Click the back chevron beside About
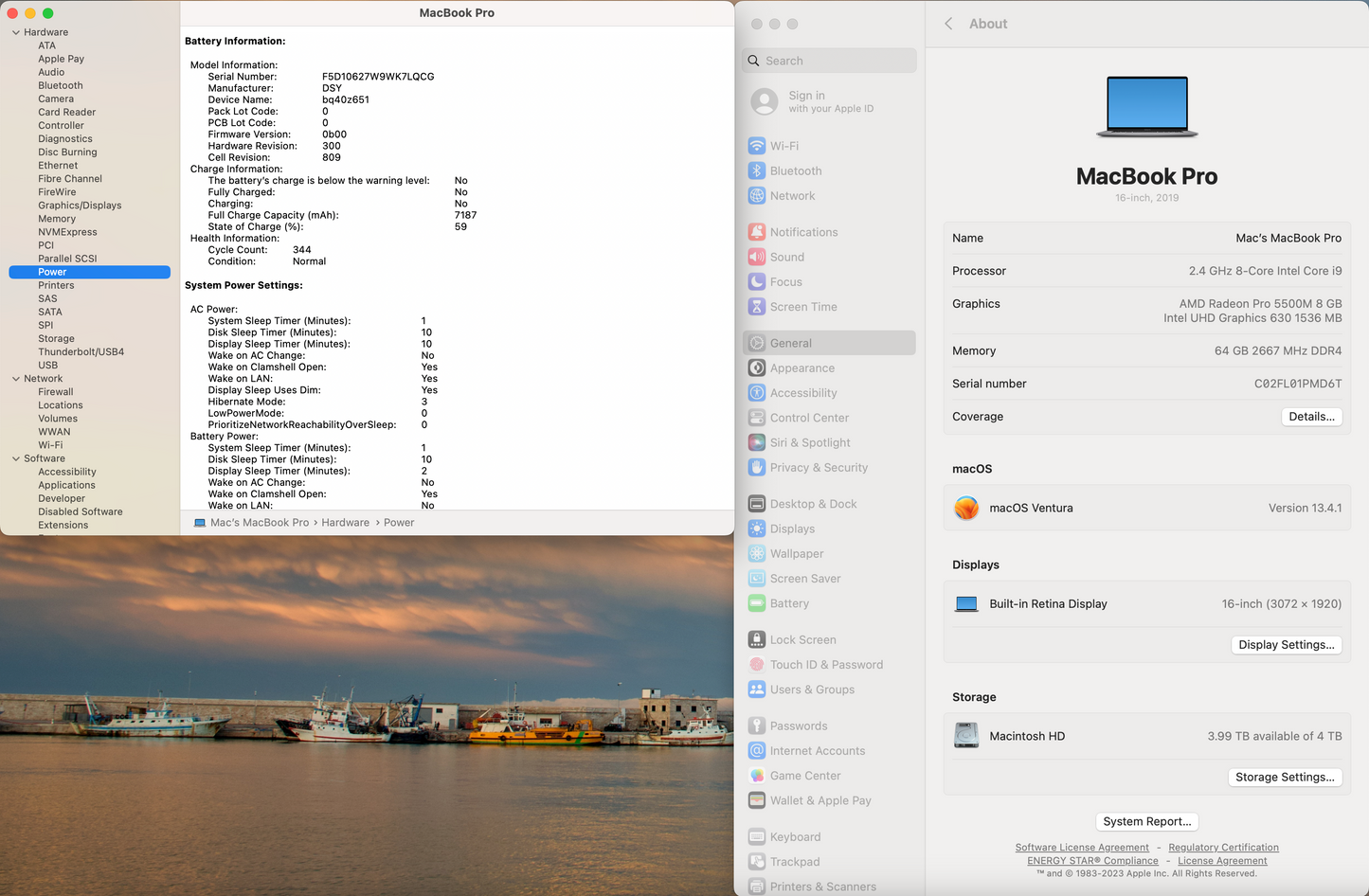Image resolution: width=1369 pixels, height=896 pixels. coord(948,24)
